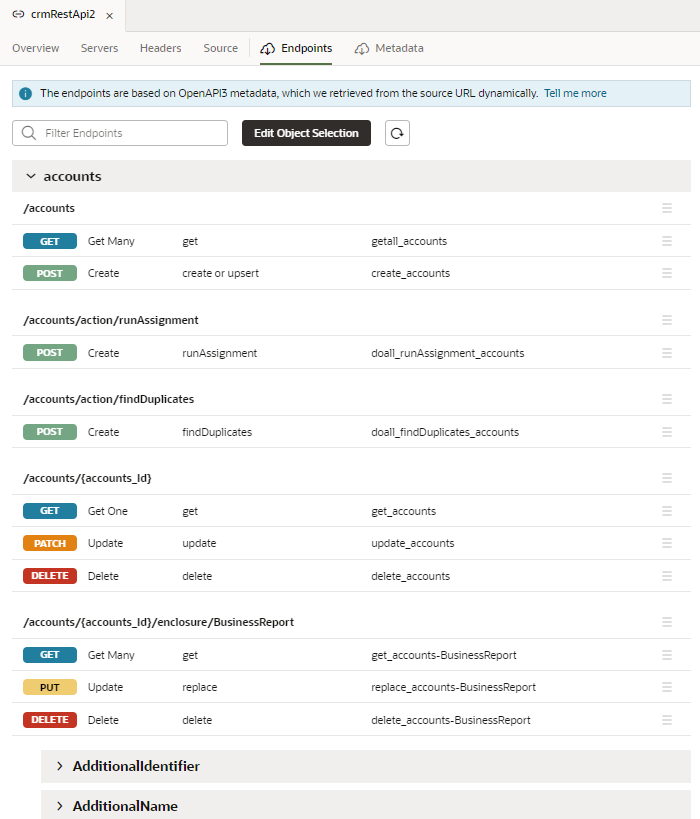Open the hamburger menu on getall_accounts row
700x819 pixels.
point(667,240)
